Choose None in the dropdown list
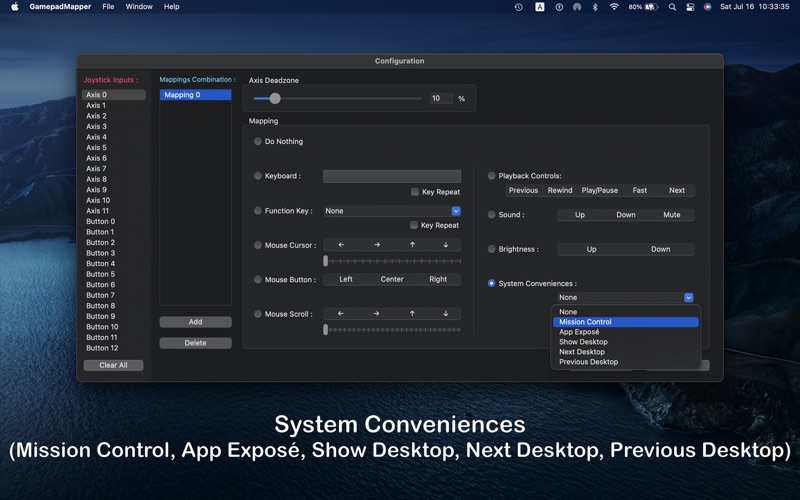 [626, 312]
